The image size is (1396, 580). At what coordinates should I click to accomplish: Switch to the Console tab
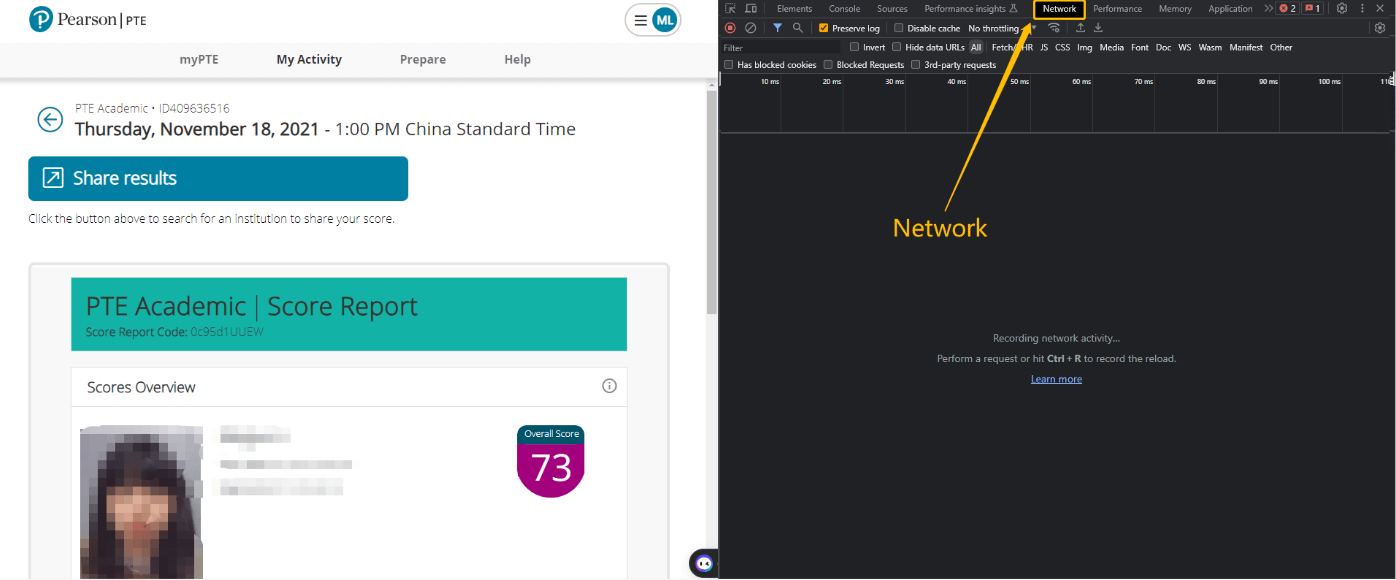pos(844,9)
